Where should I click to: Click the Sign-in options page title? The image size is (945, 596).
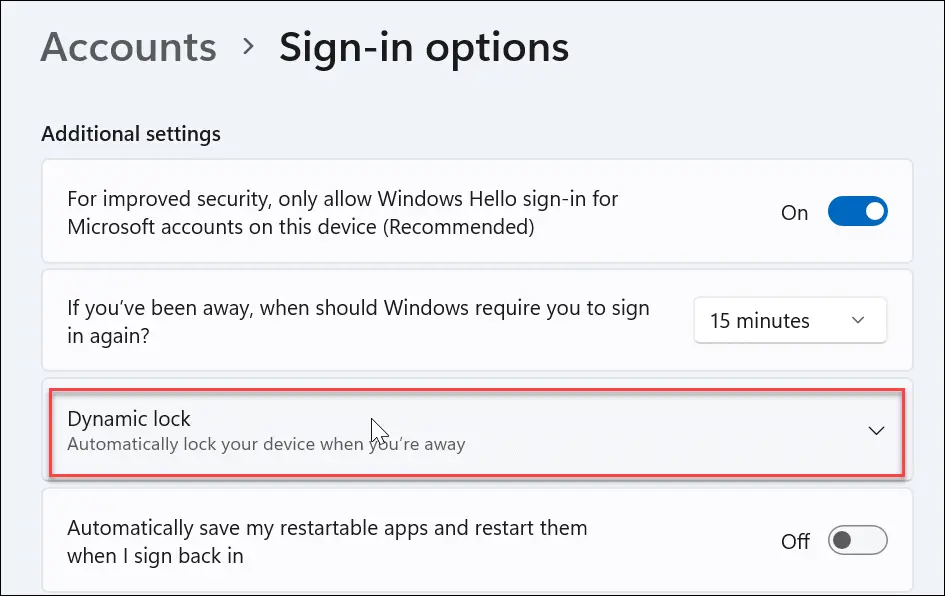point(423,48)
